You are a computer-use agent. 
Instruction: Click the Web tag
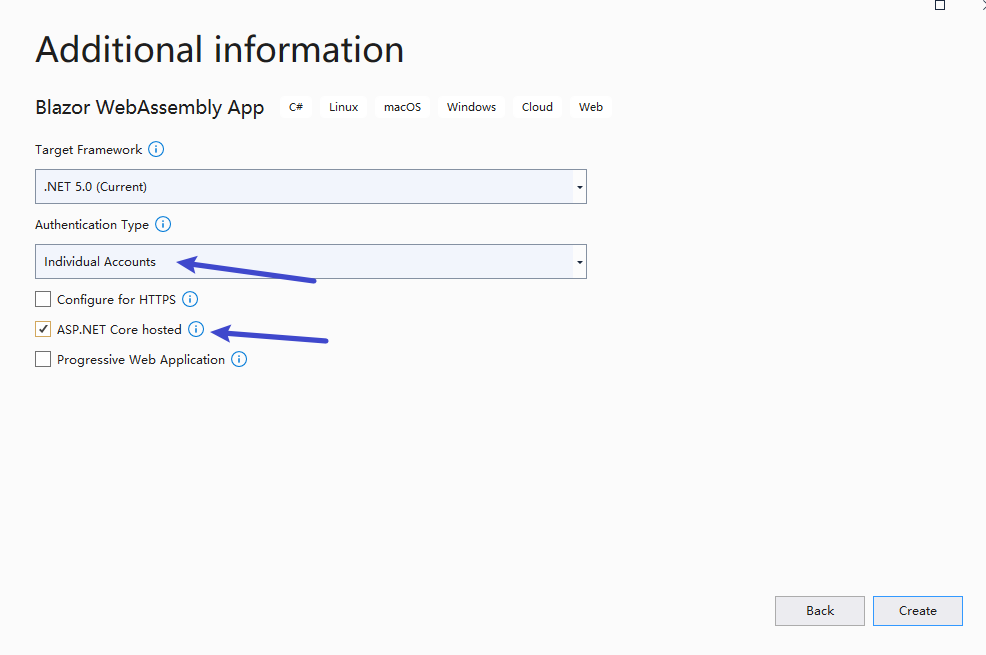pyautogui.click(x=591, y=106)
